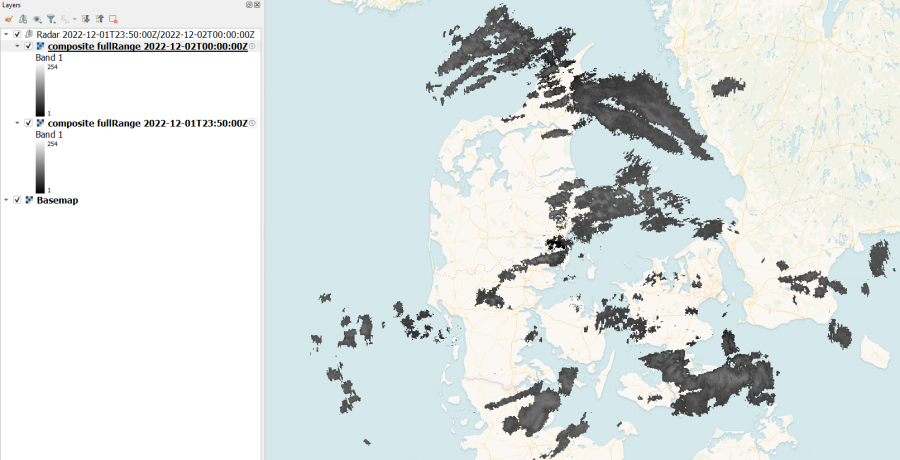Collapse the Basemap layer node
The image size is (900, 460).
click(x=7, y=200)
